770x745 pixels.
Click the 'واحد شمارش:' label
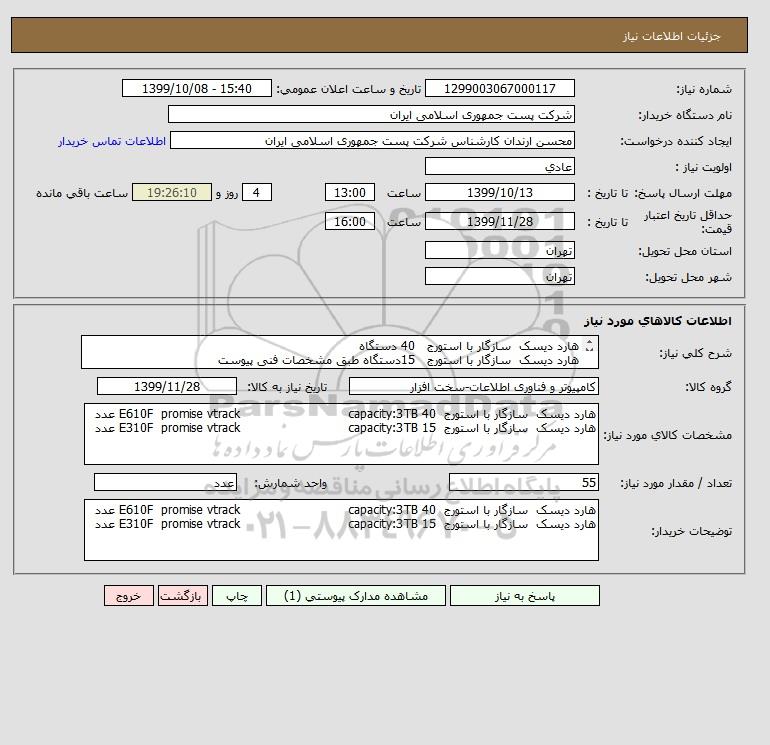pos(291,483)
